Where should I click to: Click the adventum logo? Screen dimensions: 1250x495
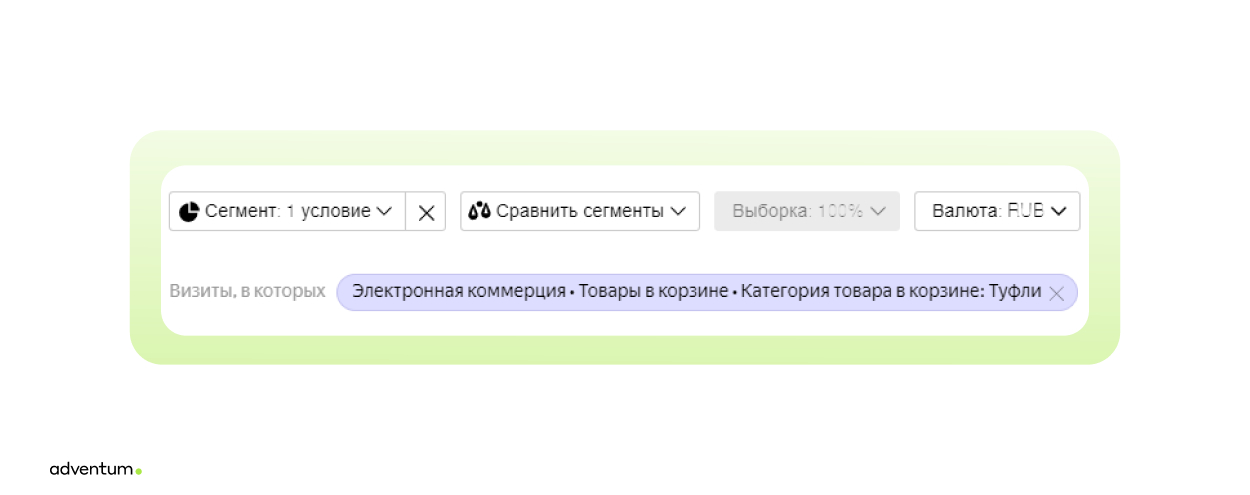(92, 469)
